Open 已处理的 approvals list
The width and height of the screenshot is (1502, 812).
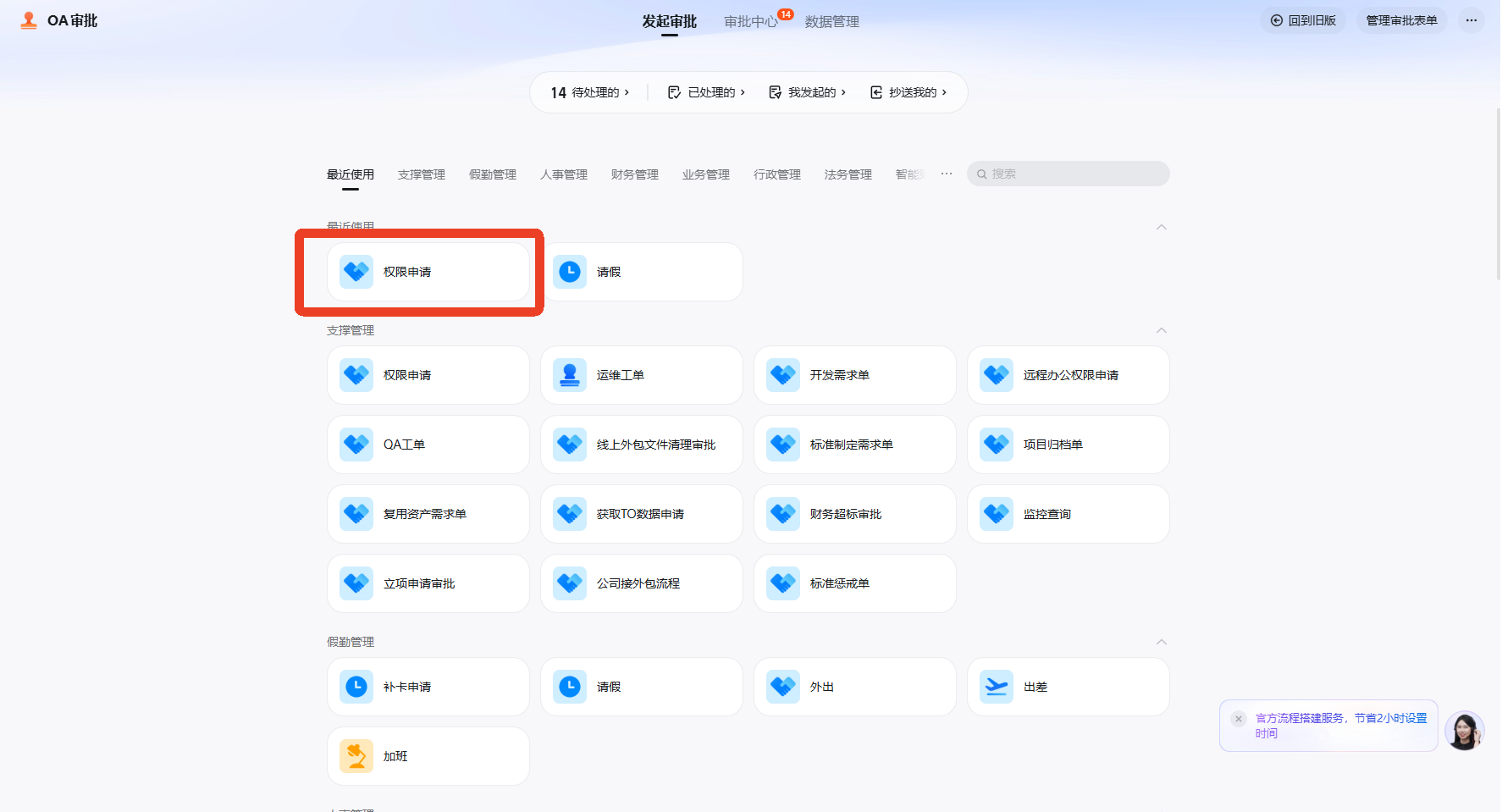pos(707,92)
